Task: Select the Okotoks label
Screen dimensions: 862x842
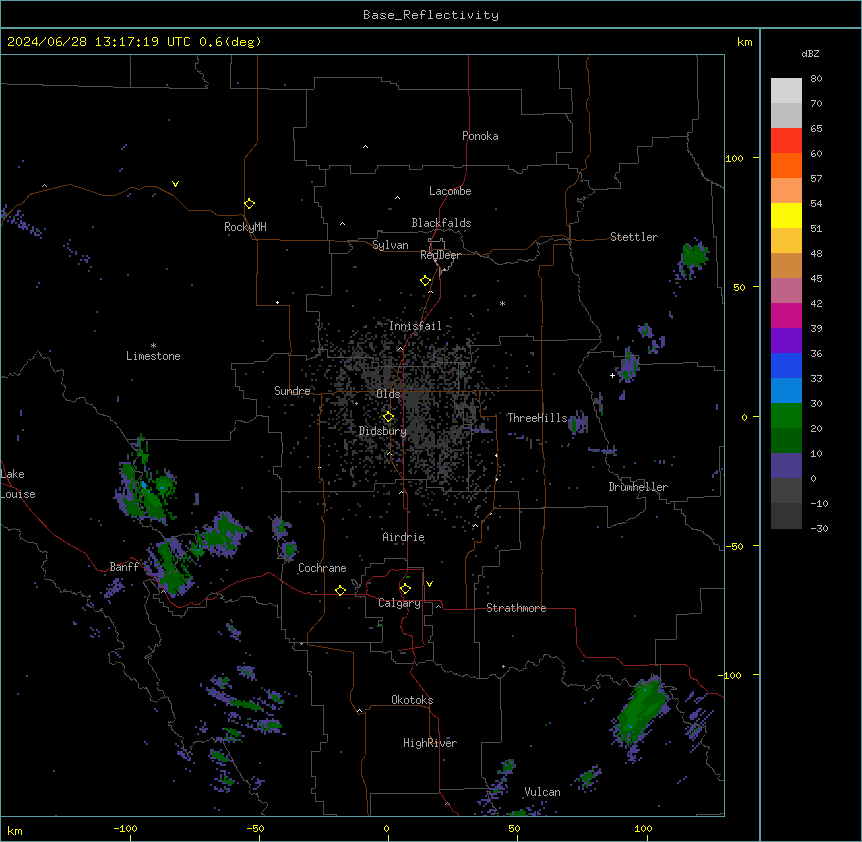Action: [x=412, y=700]
